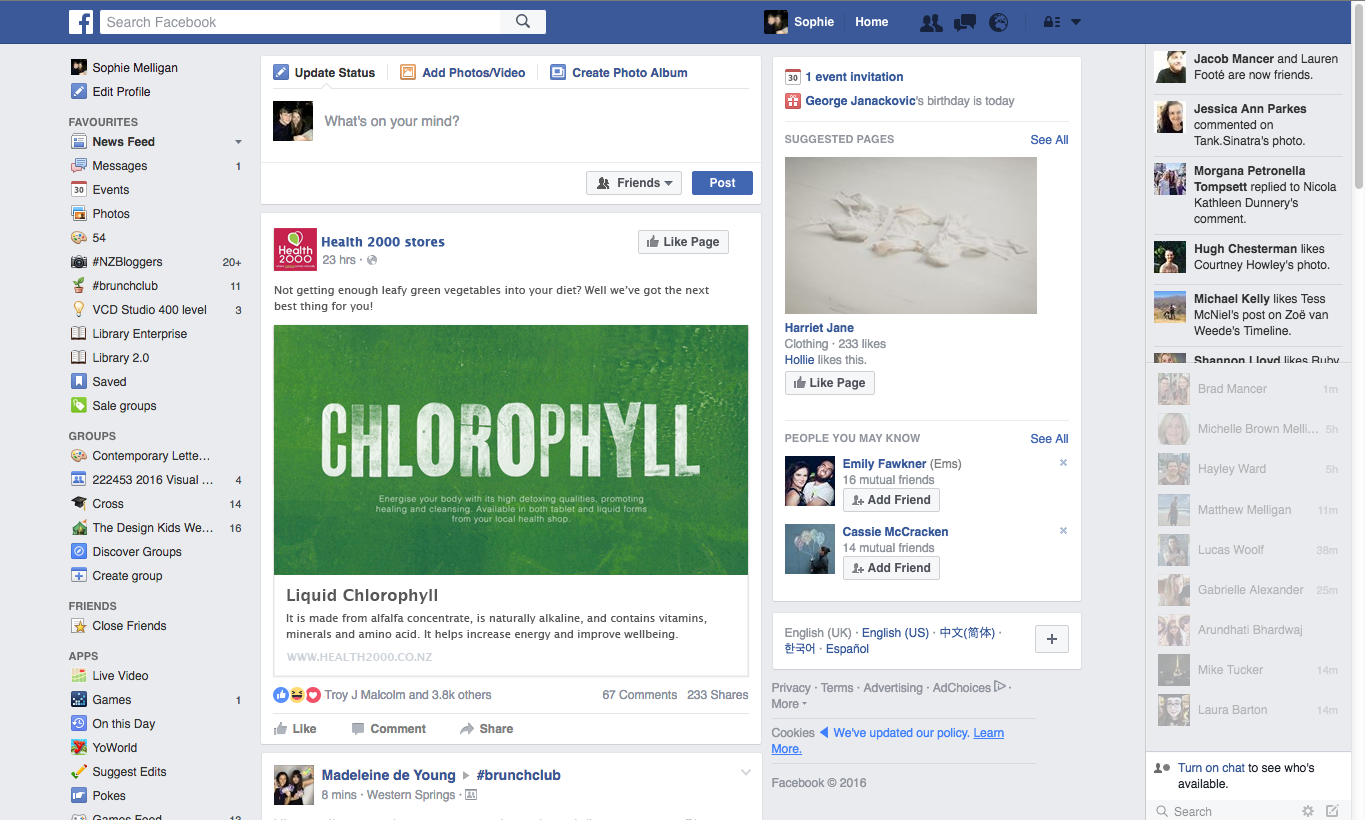Open the privacy shortcuts lock icon
Viewport: 1365px width, 820px height.
tap(1051, 22)
